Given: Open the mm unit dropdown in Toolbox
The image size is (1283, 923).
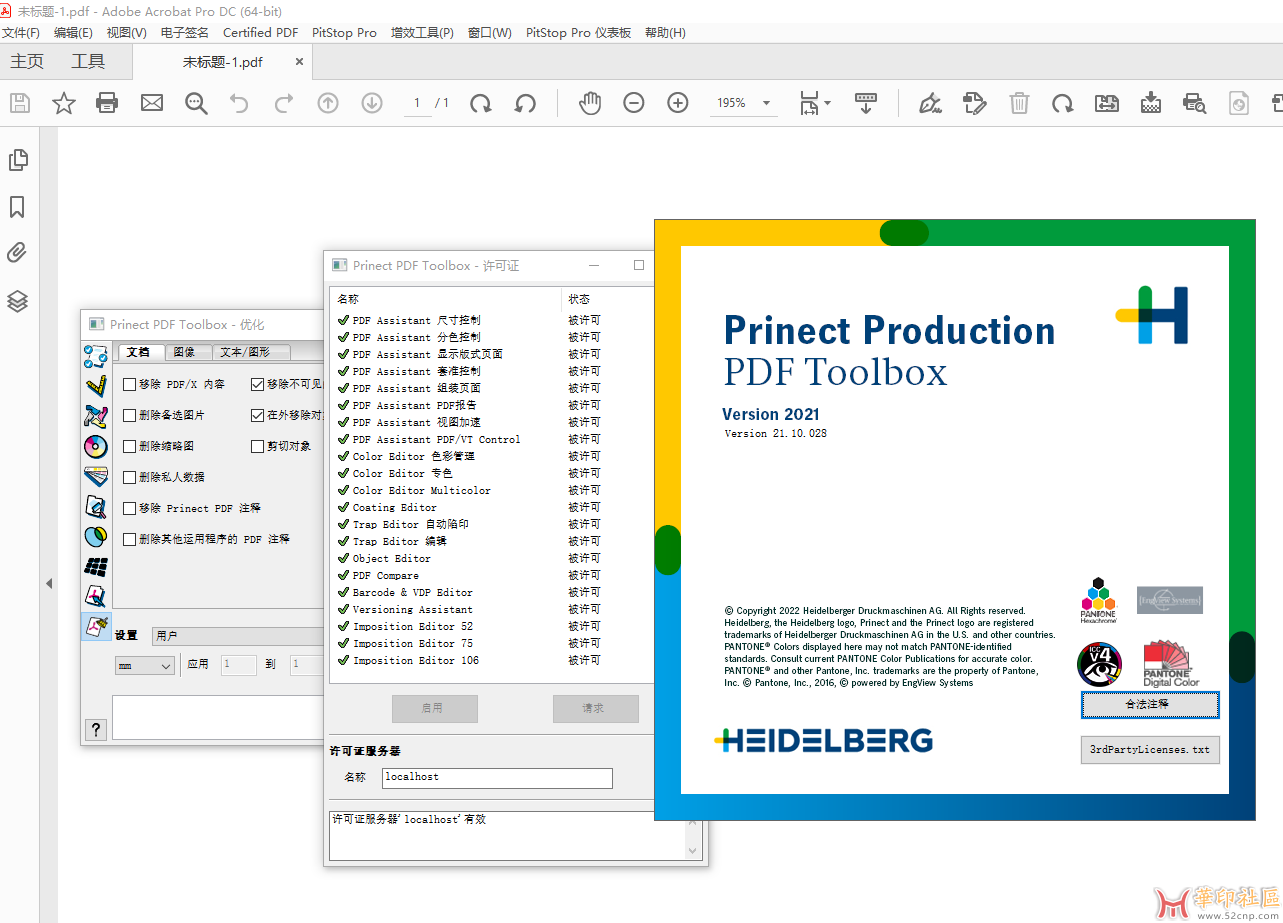Looking at the screenshot, I should (145, 665).
